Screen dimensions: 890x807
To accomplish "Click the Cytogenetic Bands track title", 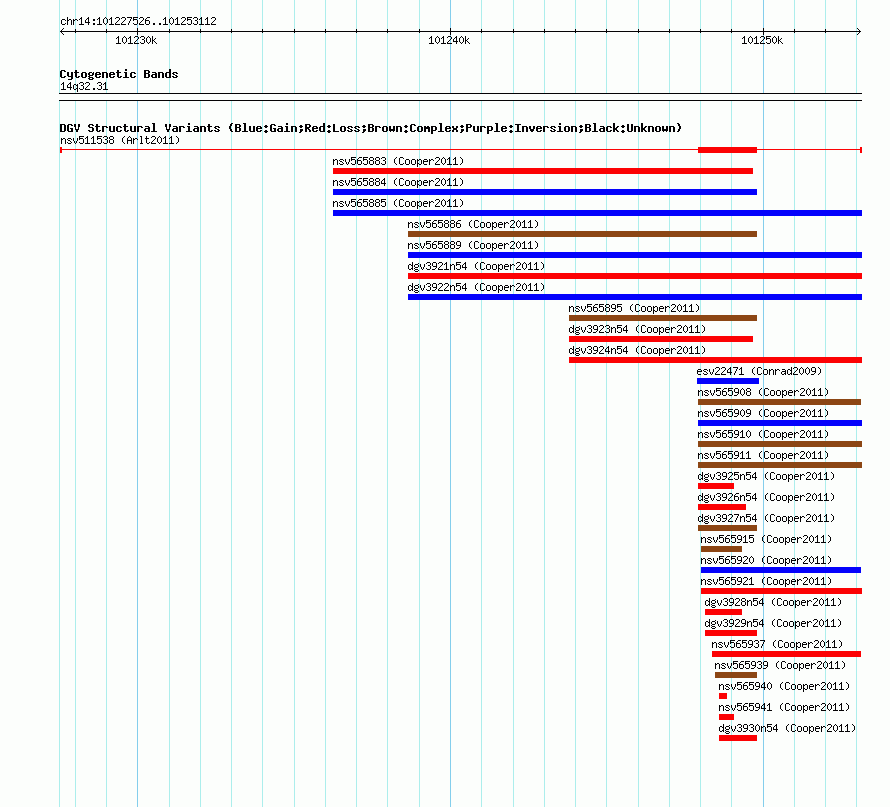I will pos(119,74).
